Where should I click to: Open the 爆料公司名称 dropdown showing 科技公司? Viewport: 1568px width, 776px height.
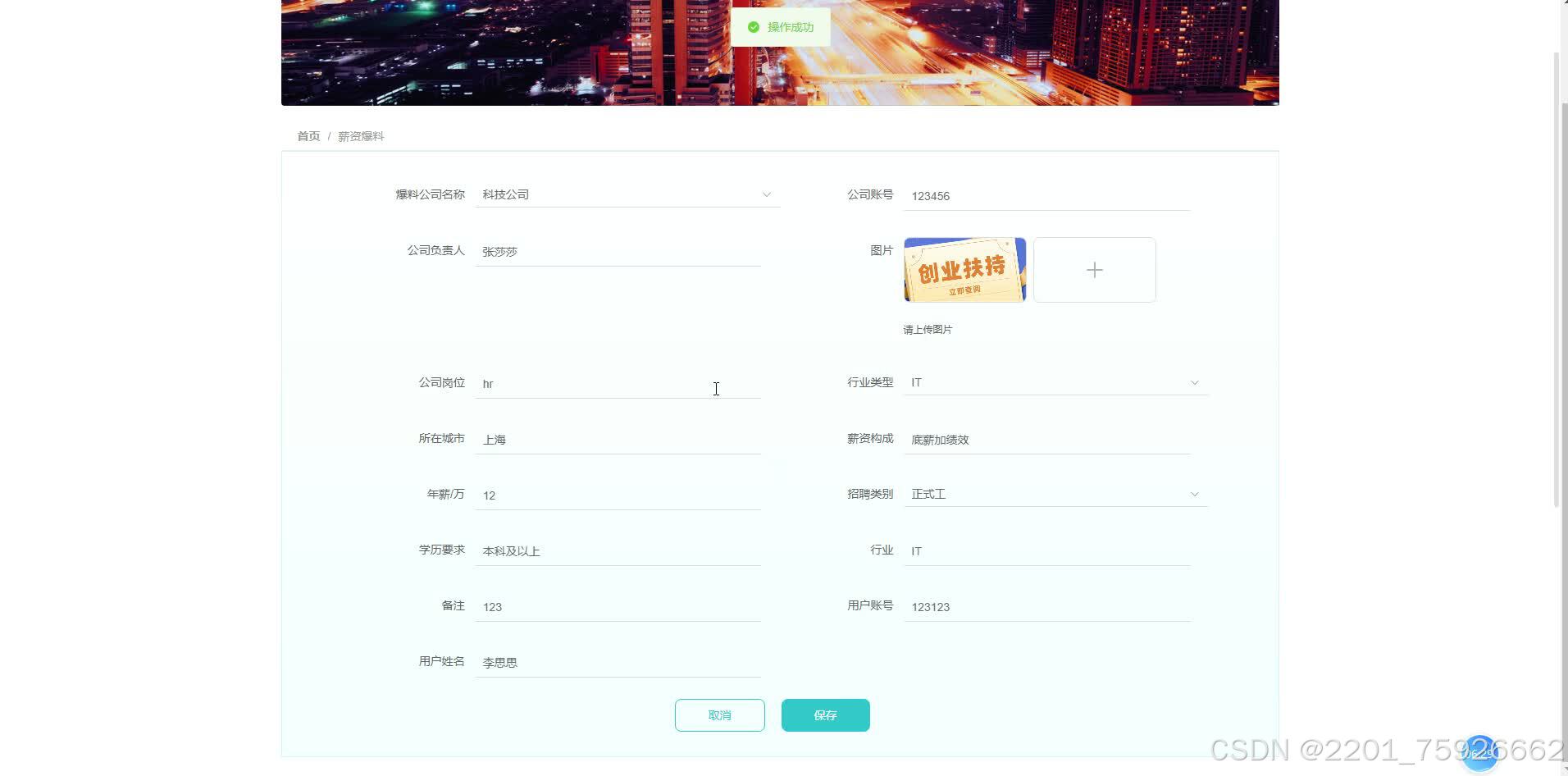pyautogui.click(x=627, y=194)
